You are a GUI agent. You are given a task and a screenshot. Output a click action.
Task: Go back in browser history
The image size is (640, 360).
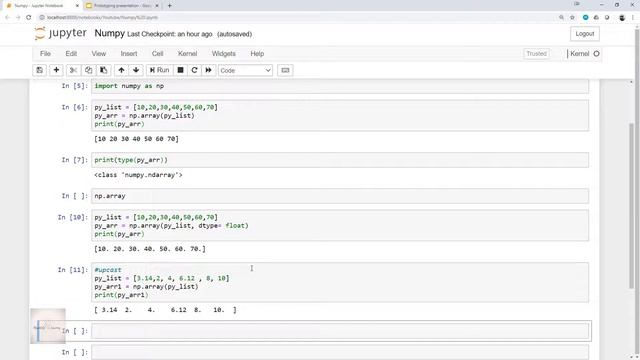(7, 18)
